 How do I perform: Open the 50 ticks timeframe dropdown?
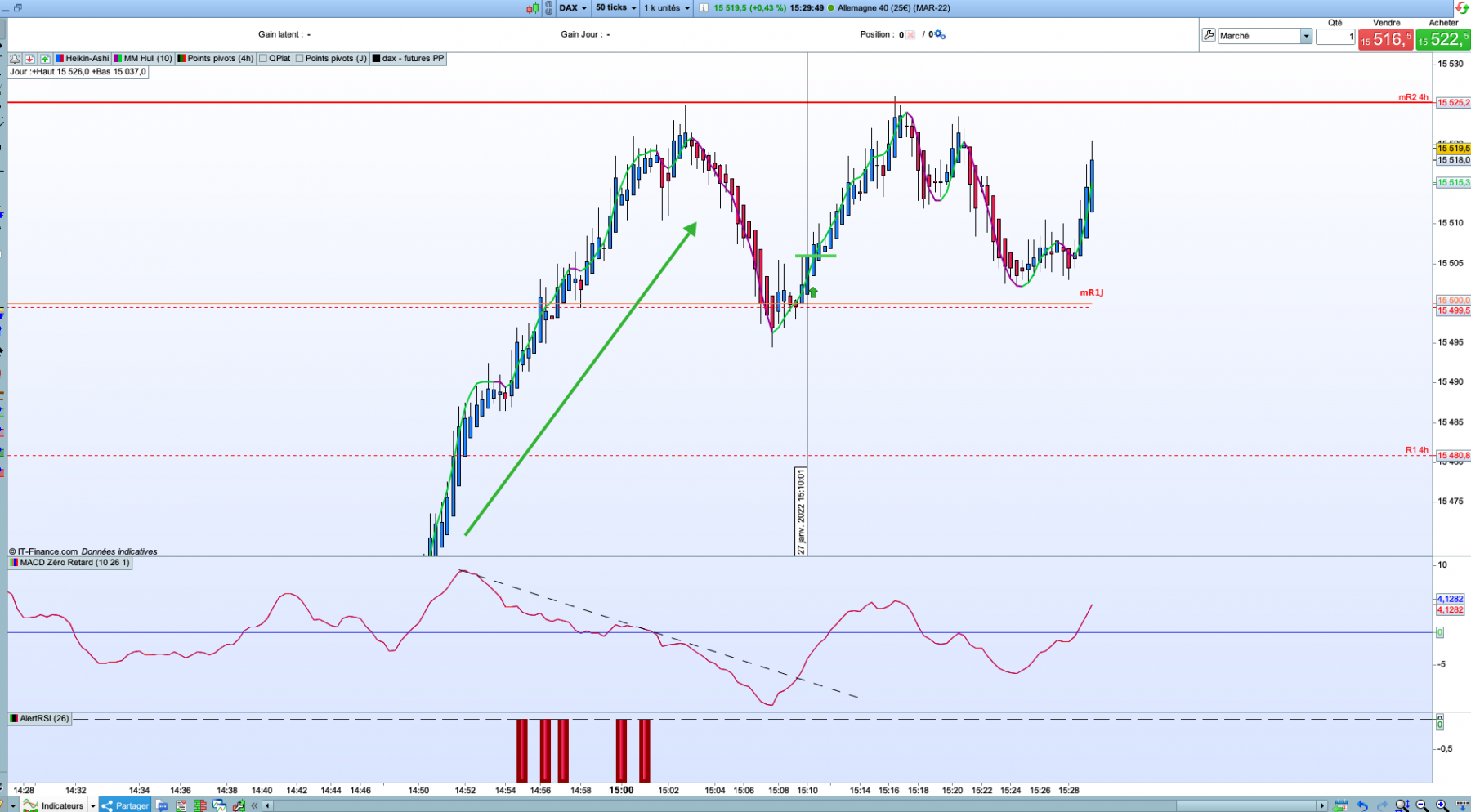[x=616, y=8]
